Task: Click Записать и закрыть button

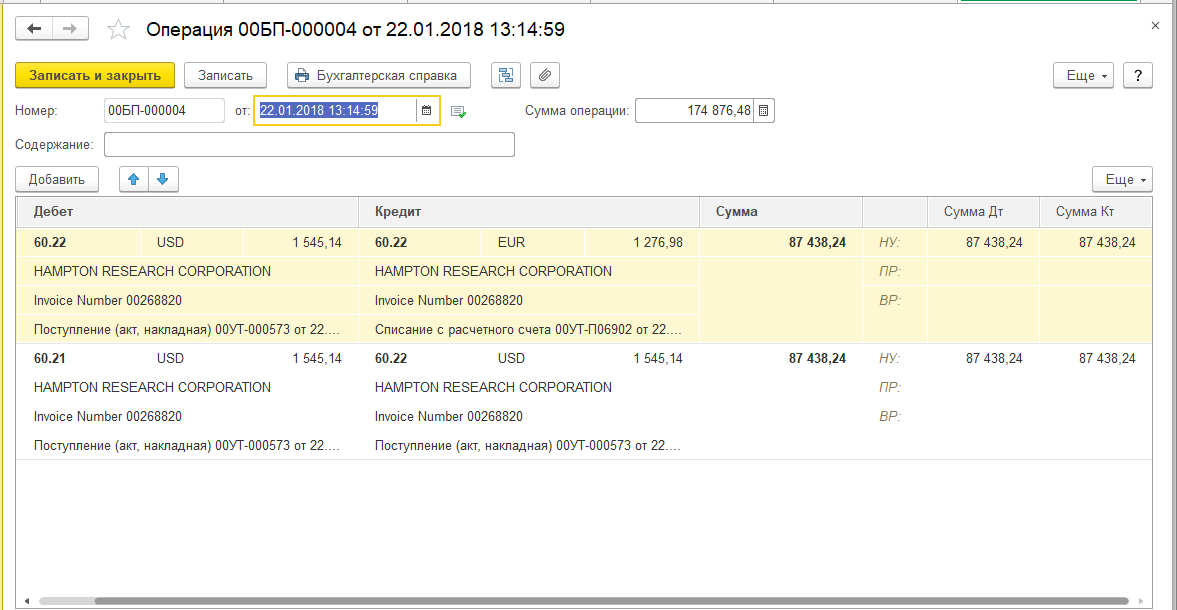Action: [95, 75]
